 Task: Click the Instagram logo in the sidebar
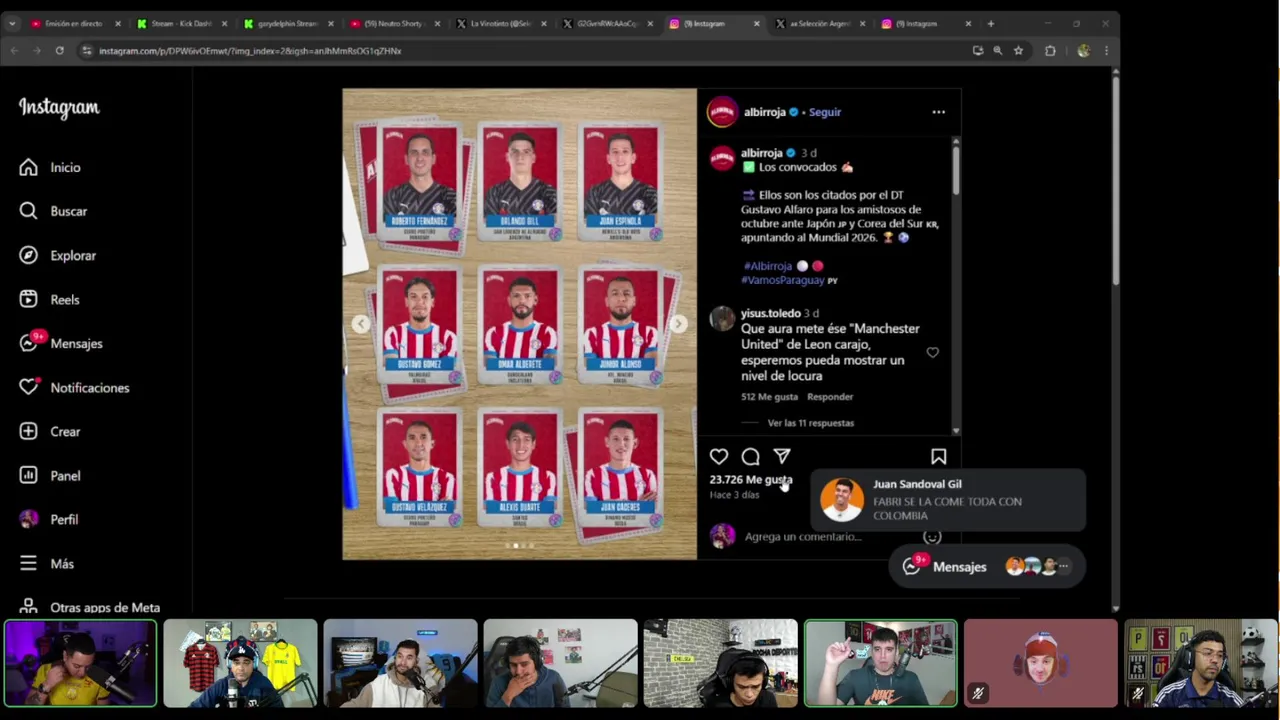tap(59, 108)
